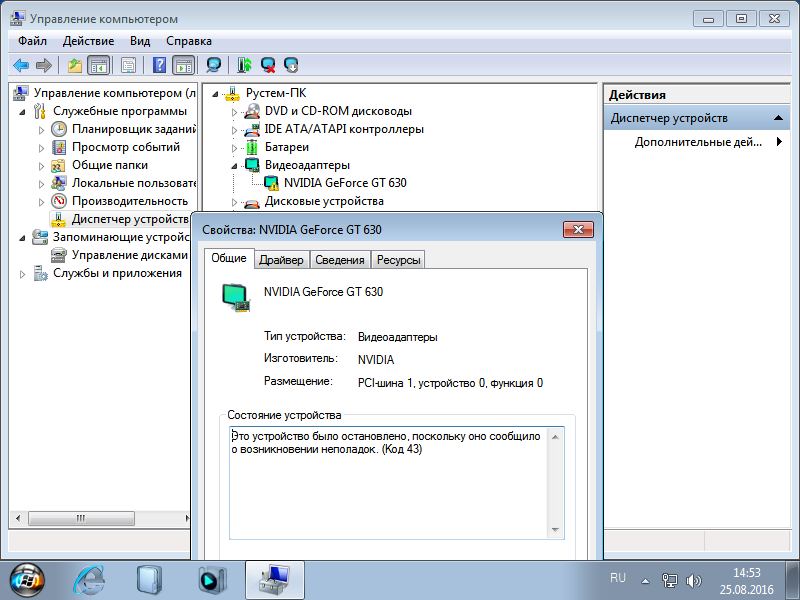The image size is (800, 600).
Task: Expand IDE ATA/ATAPI контроллеры node
Action: tap(234, 130)
